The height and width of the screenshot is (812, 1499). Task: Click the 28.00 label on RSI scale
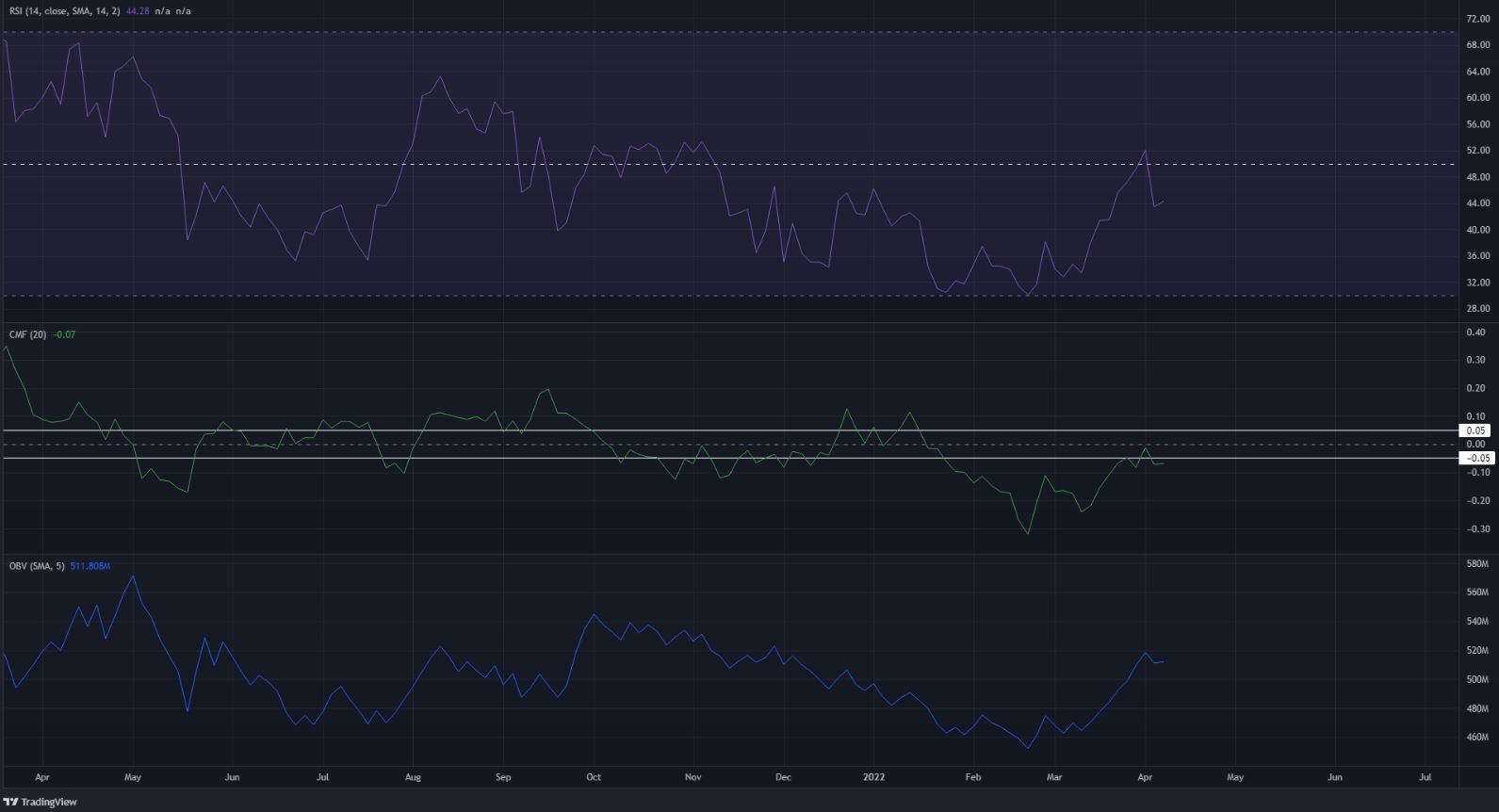[1477, 309]
